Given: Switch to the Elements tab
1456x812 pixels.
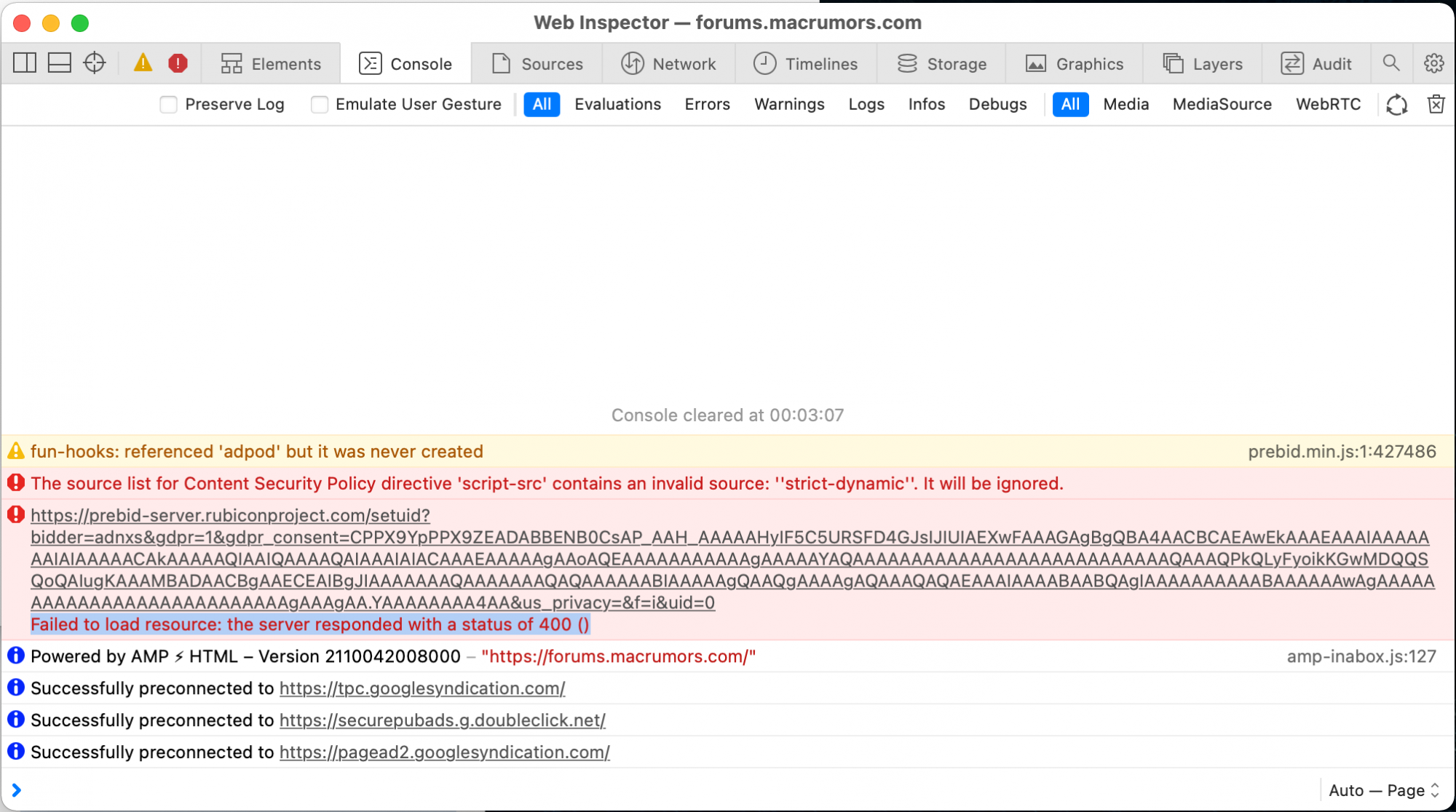Looking at the screenshot, I should coord(271,63).
